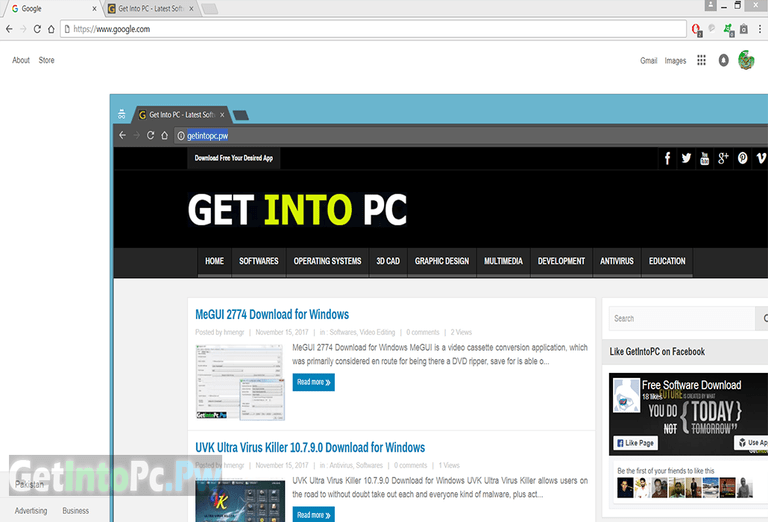Open the ANTIVIRUS menu
Screen dimensions: 768x522
617,261
